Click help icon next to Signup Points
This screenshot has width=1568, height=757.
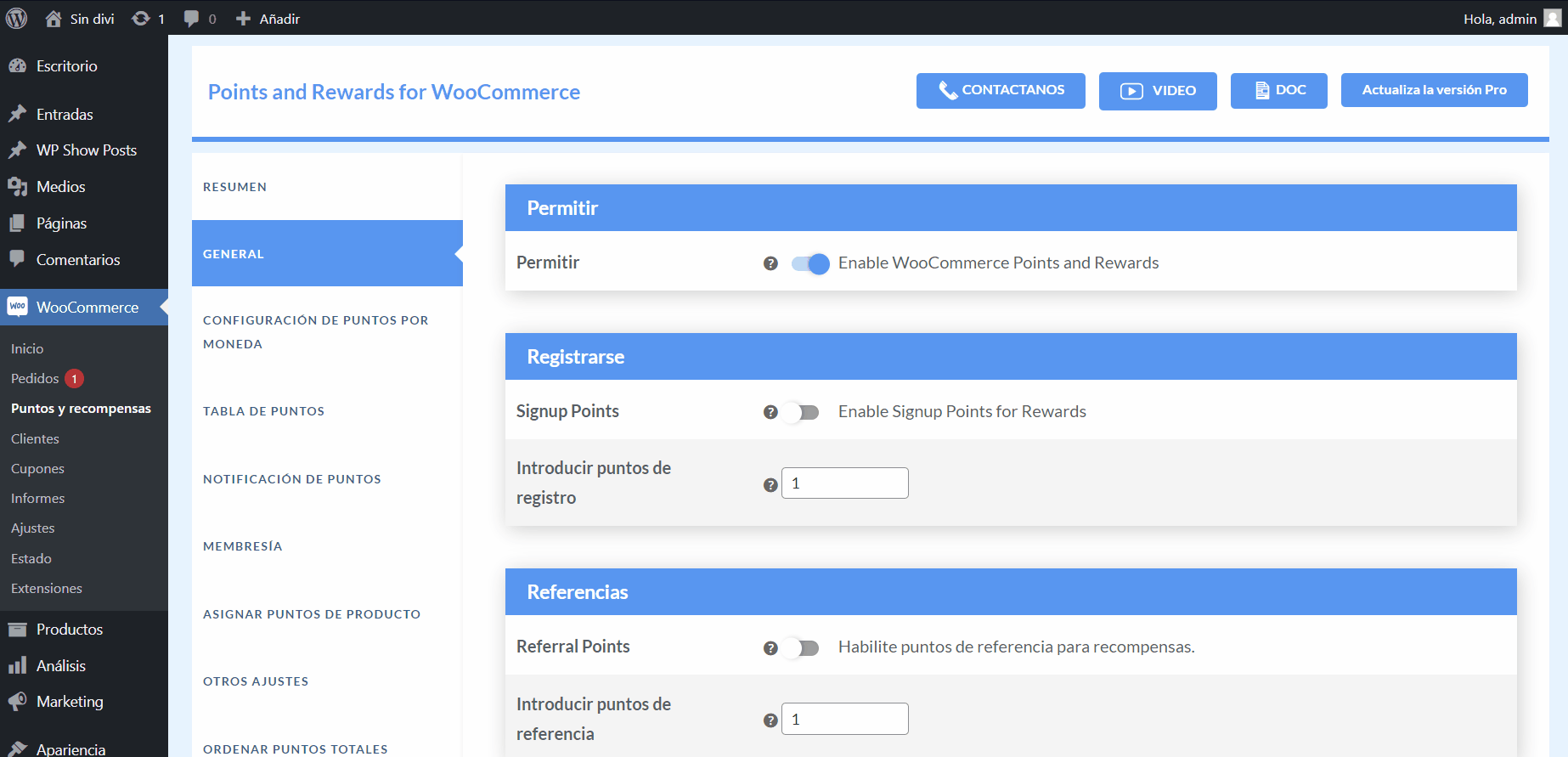click(770, 412)
